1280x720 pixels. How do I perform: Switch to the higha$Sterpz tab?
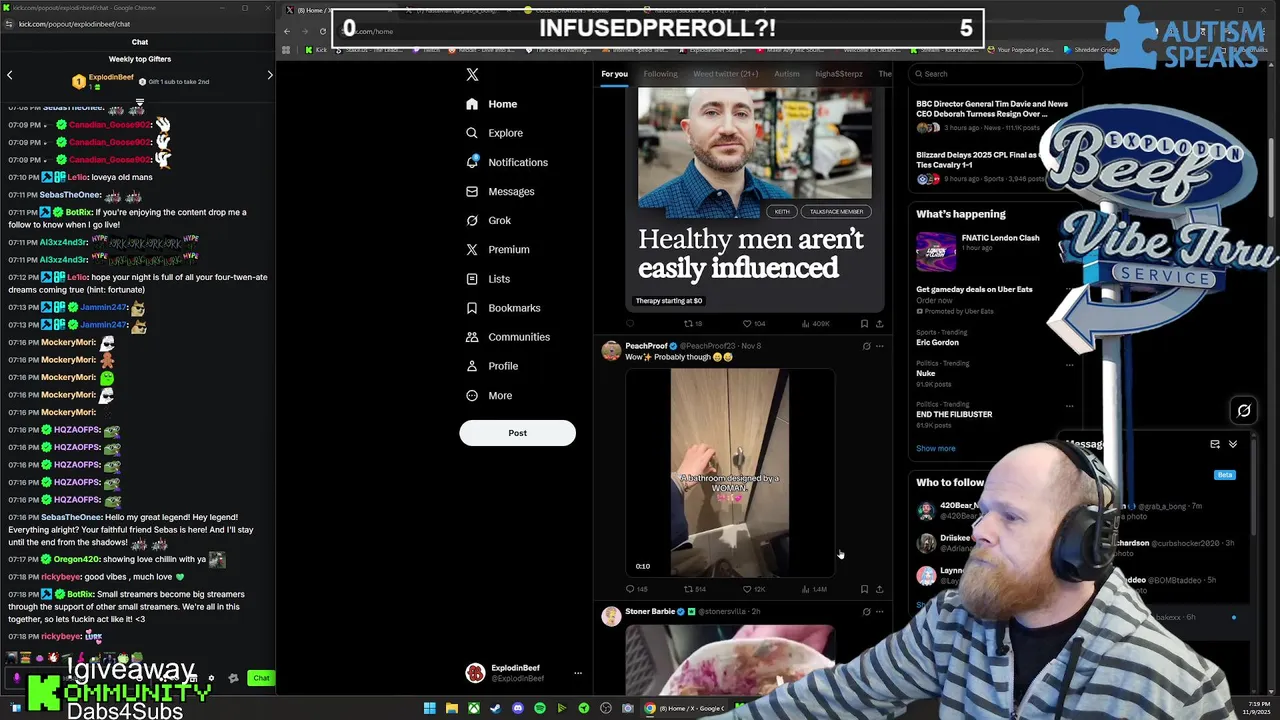click(838, 74)
